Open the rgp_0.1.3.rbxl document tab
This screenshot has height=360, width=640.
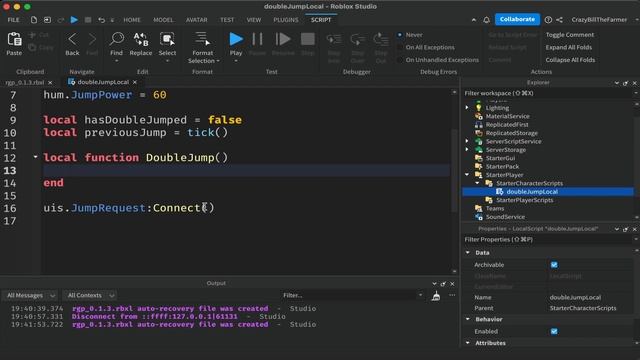tap(24, 82)
